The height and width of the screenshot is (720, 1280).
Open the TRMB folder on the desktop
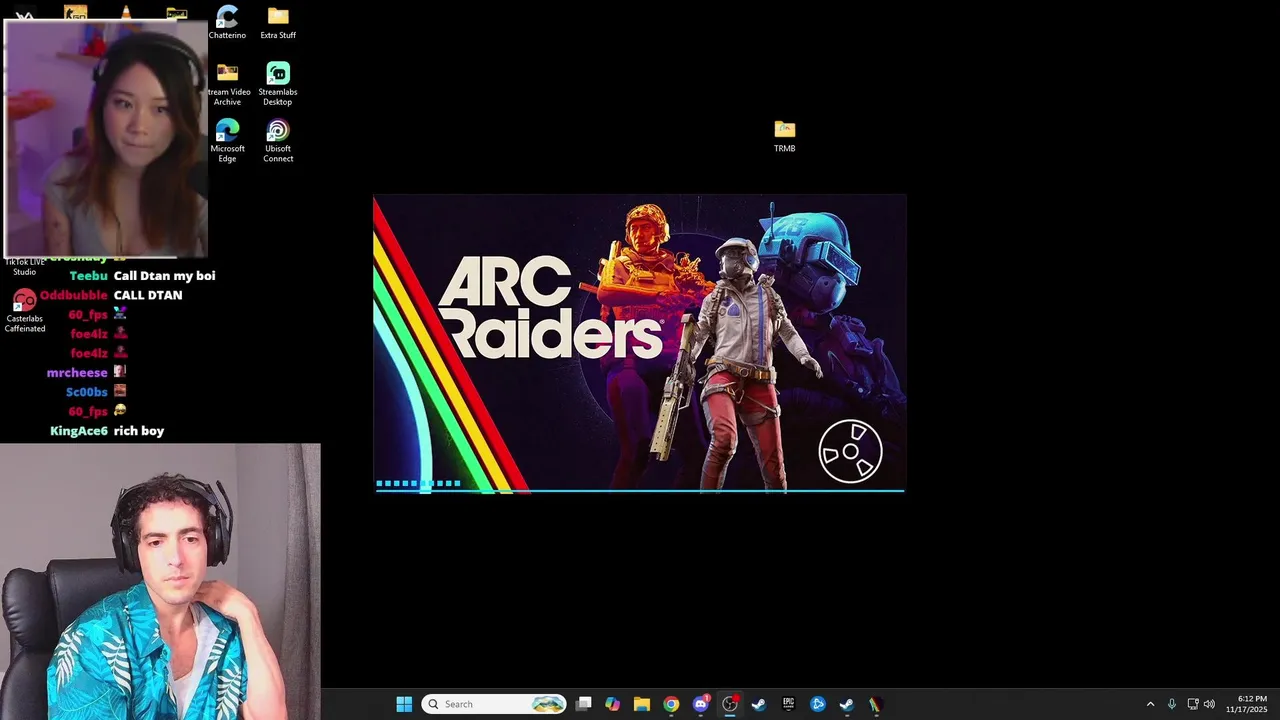[x=785, y=137]
